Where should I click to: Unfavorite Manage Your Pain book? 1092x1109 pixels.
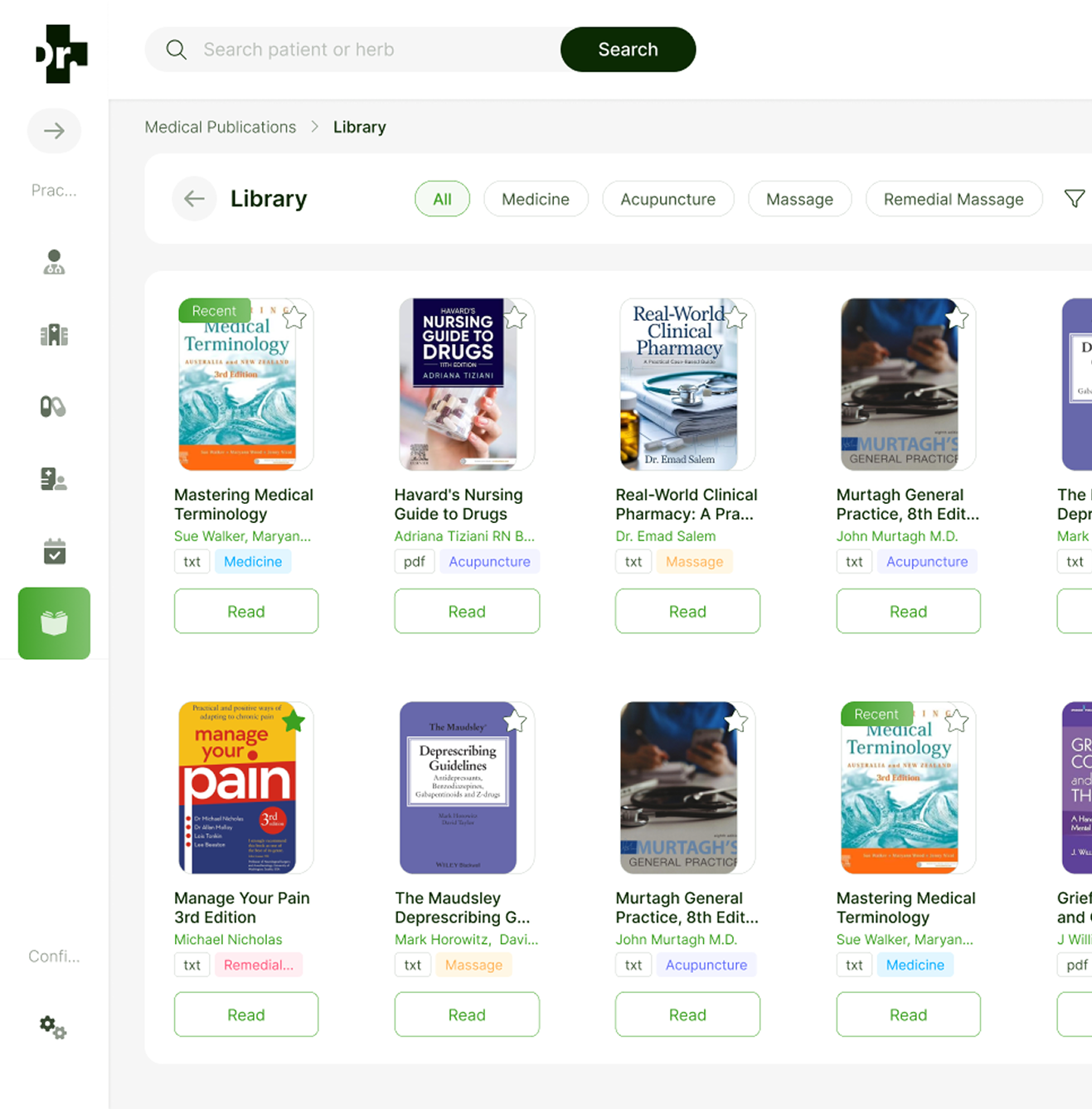pyautogui.click(x=294, y=721)
